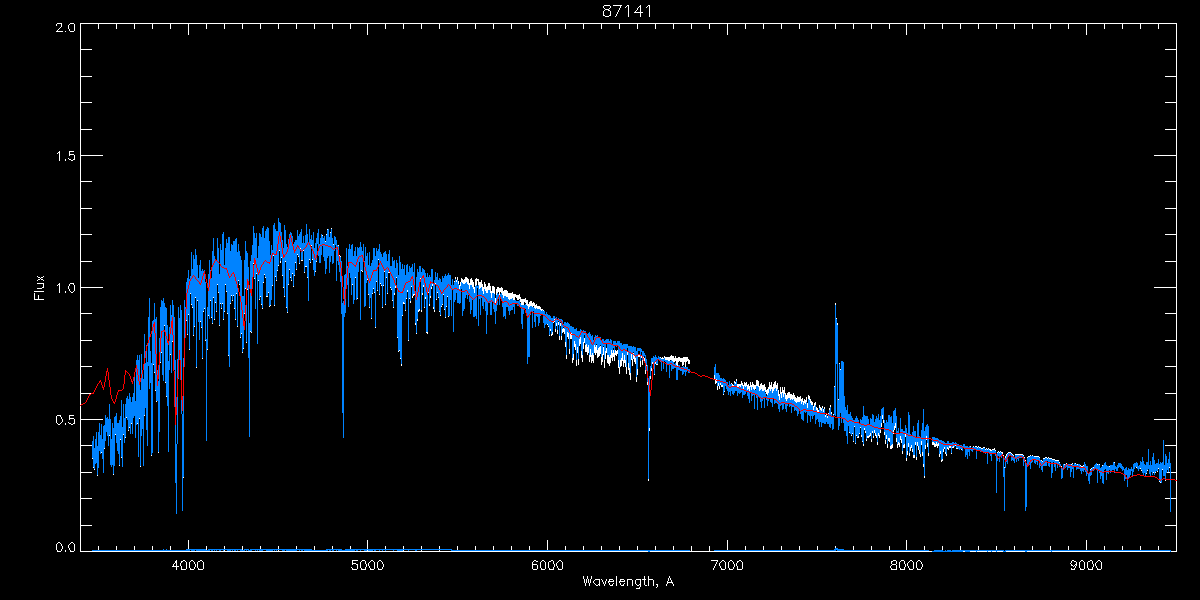
Task: Click the Flux y-axis label
Action: click(x=39, y=288)
